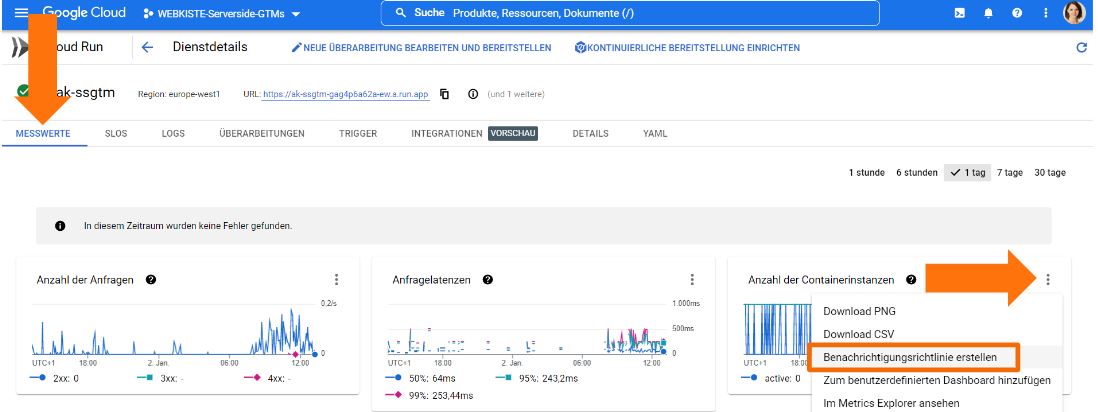Click Neue Überarbeitung bearbeiten und bereitstellen
This screenshot has width=1098, height=412.
421,48
